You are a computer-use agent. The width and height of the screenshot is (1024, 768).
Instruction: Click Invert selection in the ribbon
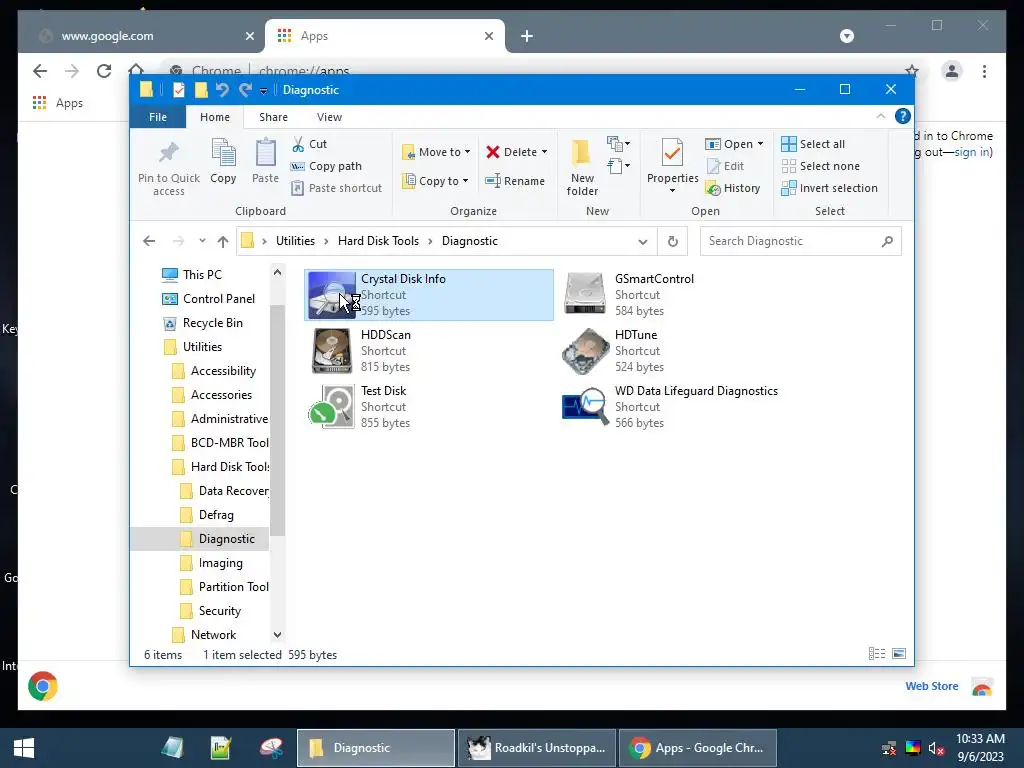(829, 188)
